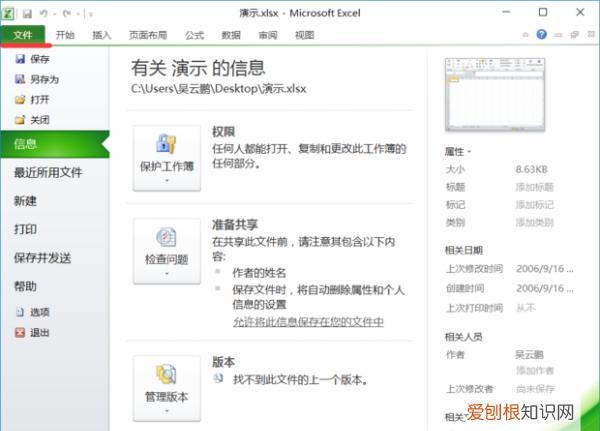
Task: Minimize the ribbon with the caret icon
Action: click(x=525, y=35)
